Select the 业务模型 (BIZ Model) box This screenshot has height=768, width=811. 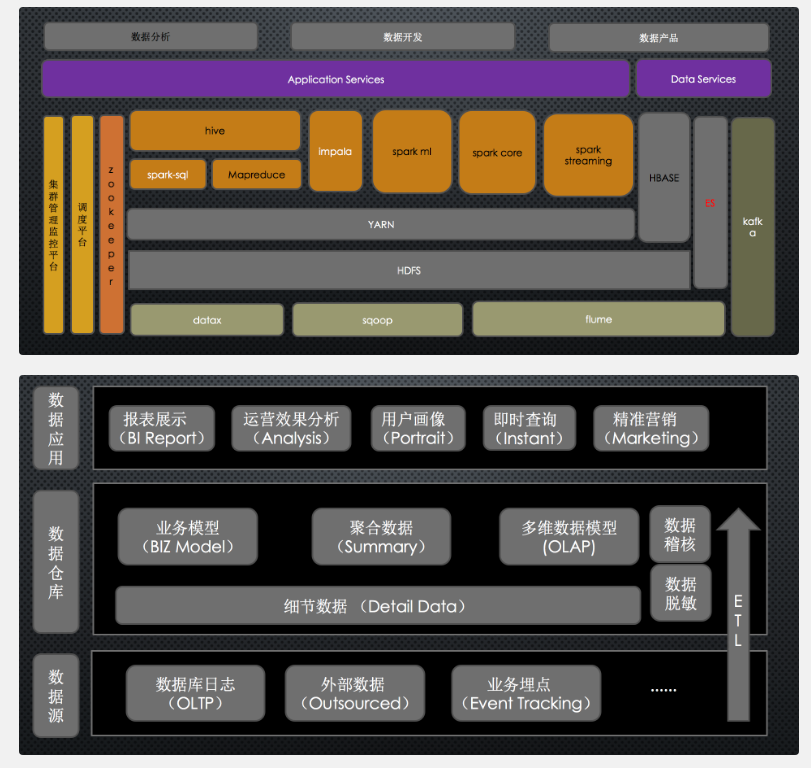tap(188, 536)
